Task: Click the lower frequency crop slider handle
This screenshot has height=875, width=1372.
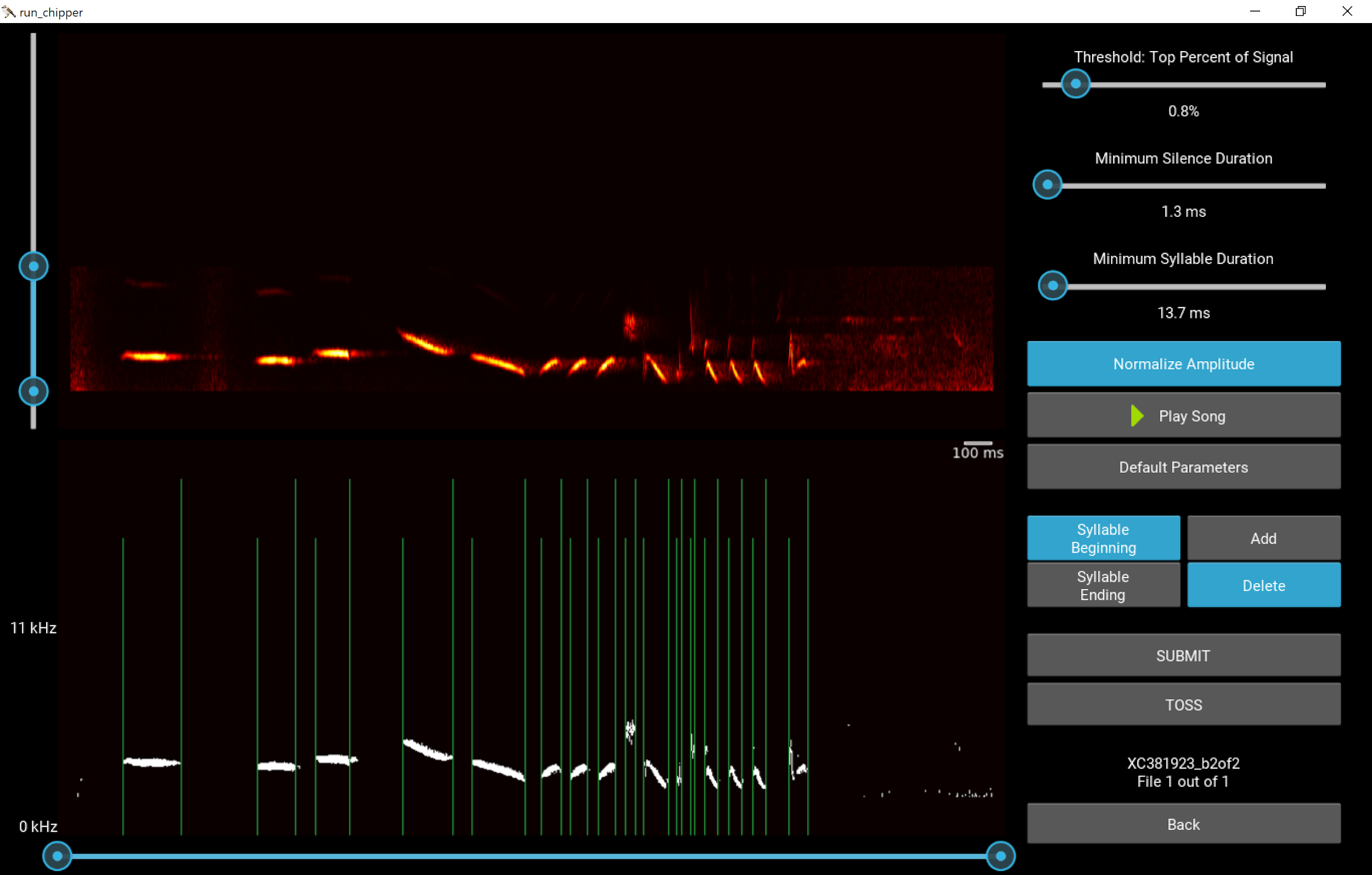Action: coord(33,391)
